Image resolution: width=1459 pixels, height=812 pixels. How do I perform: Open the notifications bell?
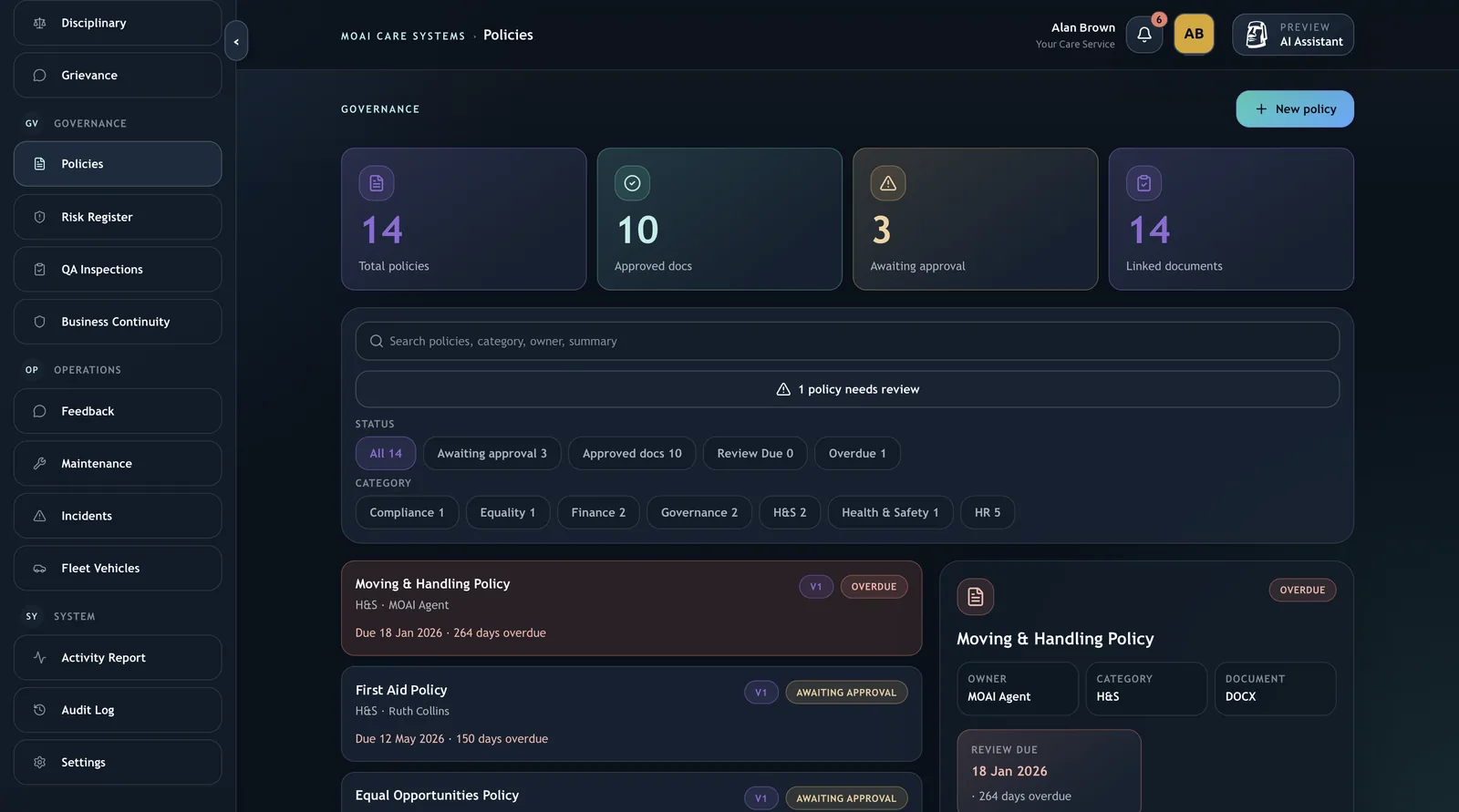(1143, 35)
